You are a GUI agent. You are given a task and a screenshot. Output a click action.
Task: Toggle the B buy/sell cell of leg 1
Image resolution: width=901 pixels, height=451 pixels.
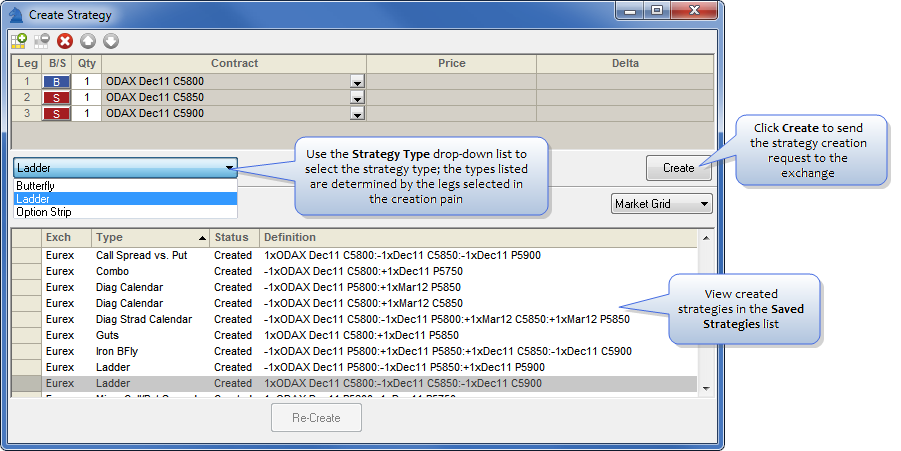(56, 82)
